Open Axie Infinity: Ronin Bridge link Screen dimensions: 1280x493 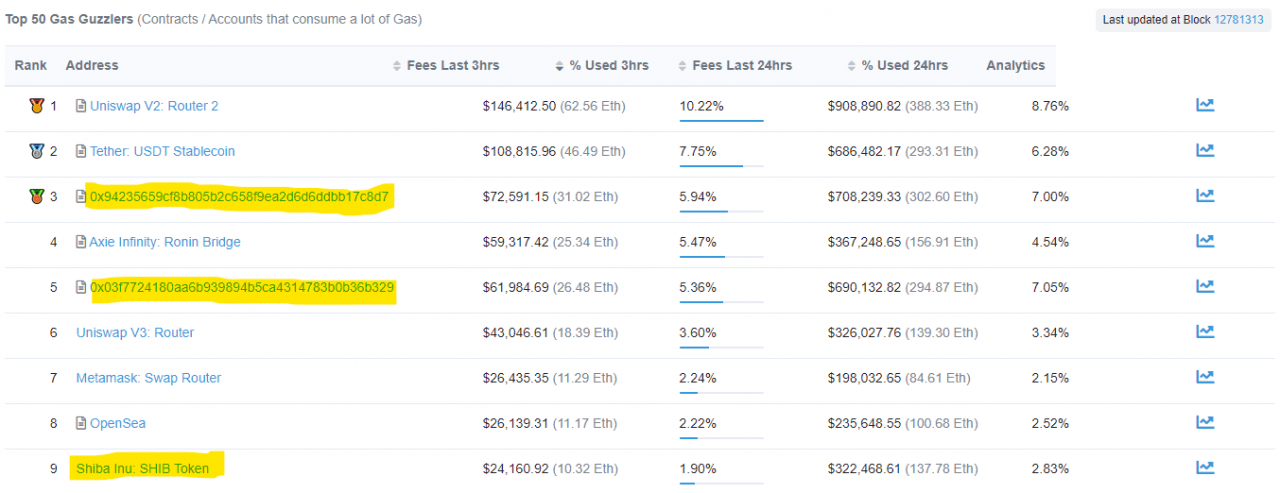tap(165, 241)
